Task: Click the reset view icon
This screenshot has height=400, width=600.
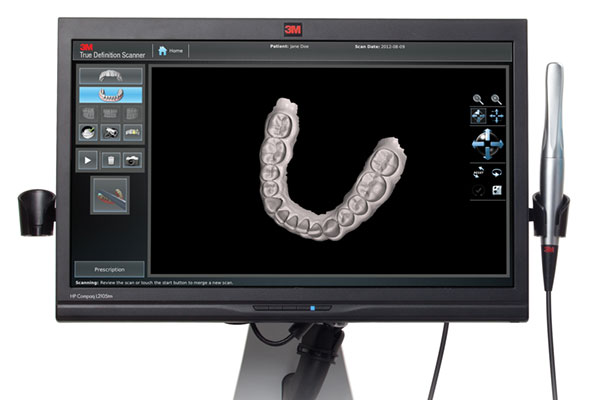Action: 478,172
